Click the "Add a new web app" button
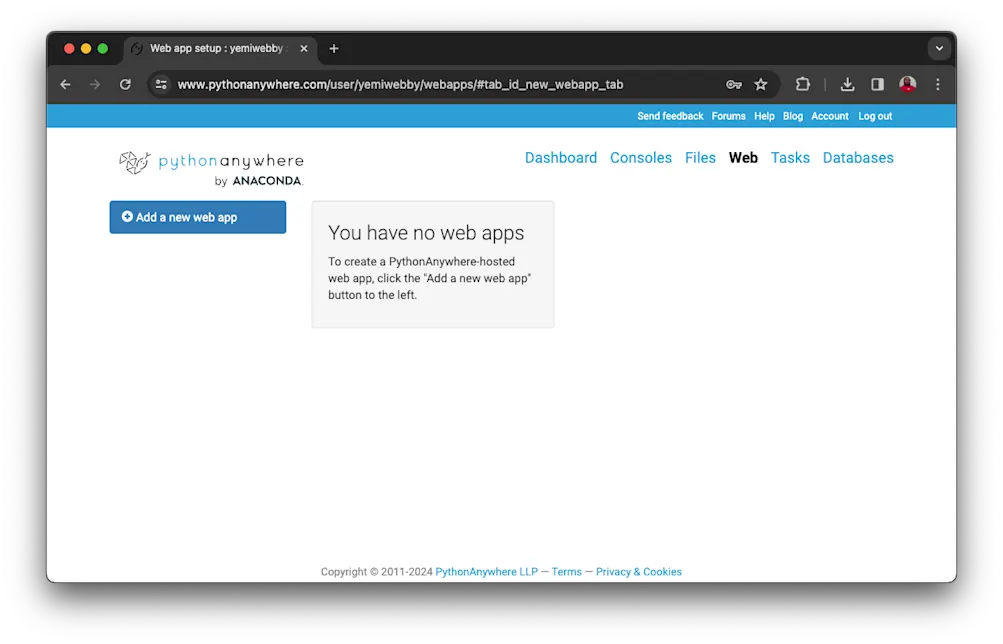 coord(197,217)
